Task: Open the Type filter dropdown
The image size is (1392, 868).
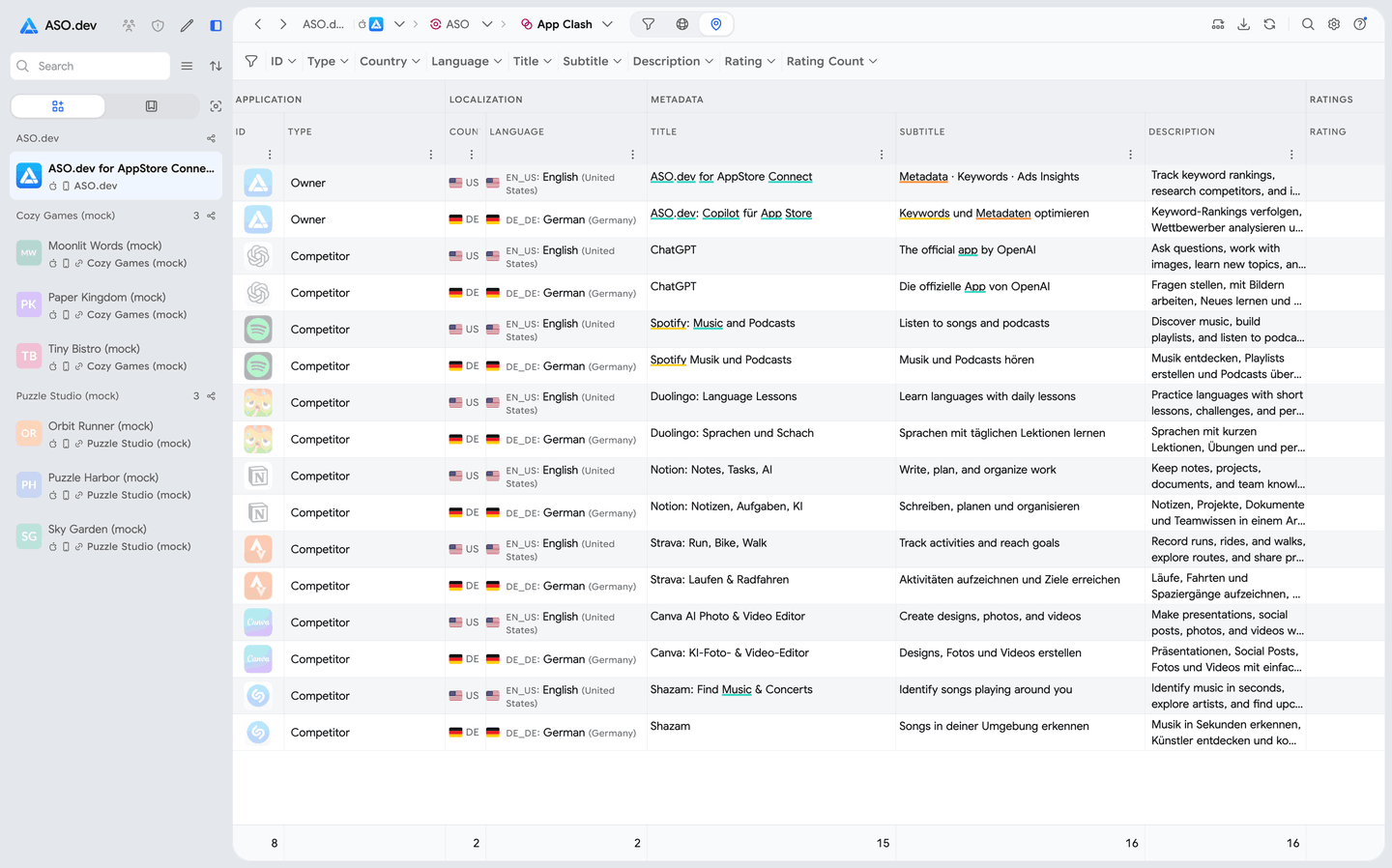Action: (x=328, y=61)
